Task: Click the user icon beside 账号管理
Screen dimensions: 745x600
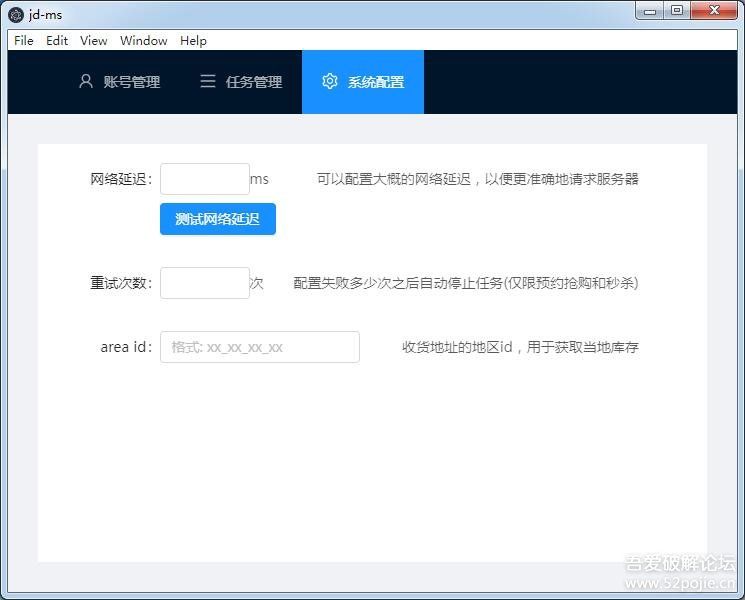Action: point(86,81)
